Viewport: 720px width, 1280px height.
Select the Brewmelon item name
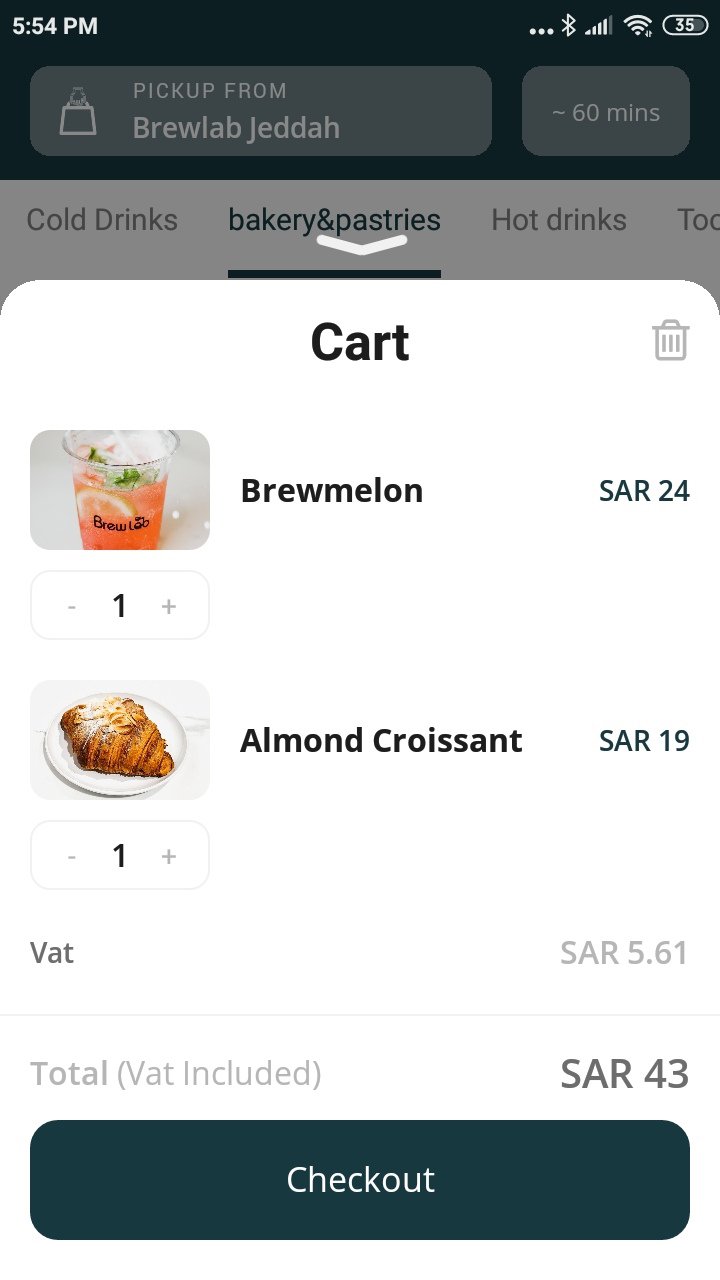tap(331, 491)
